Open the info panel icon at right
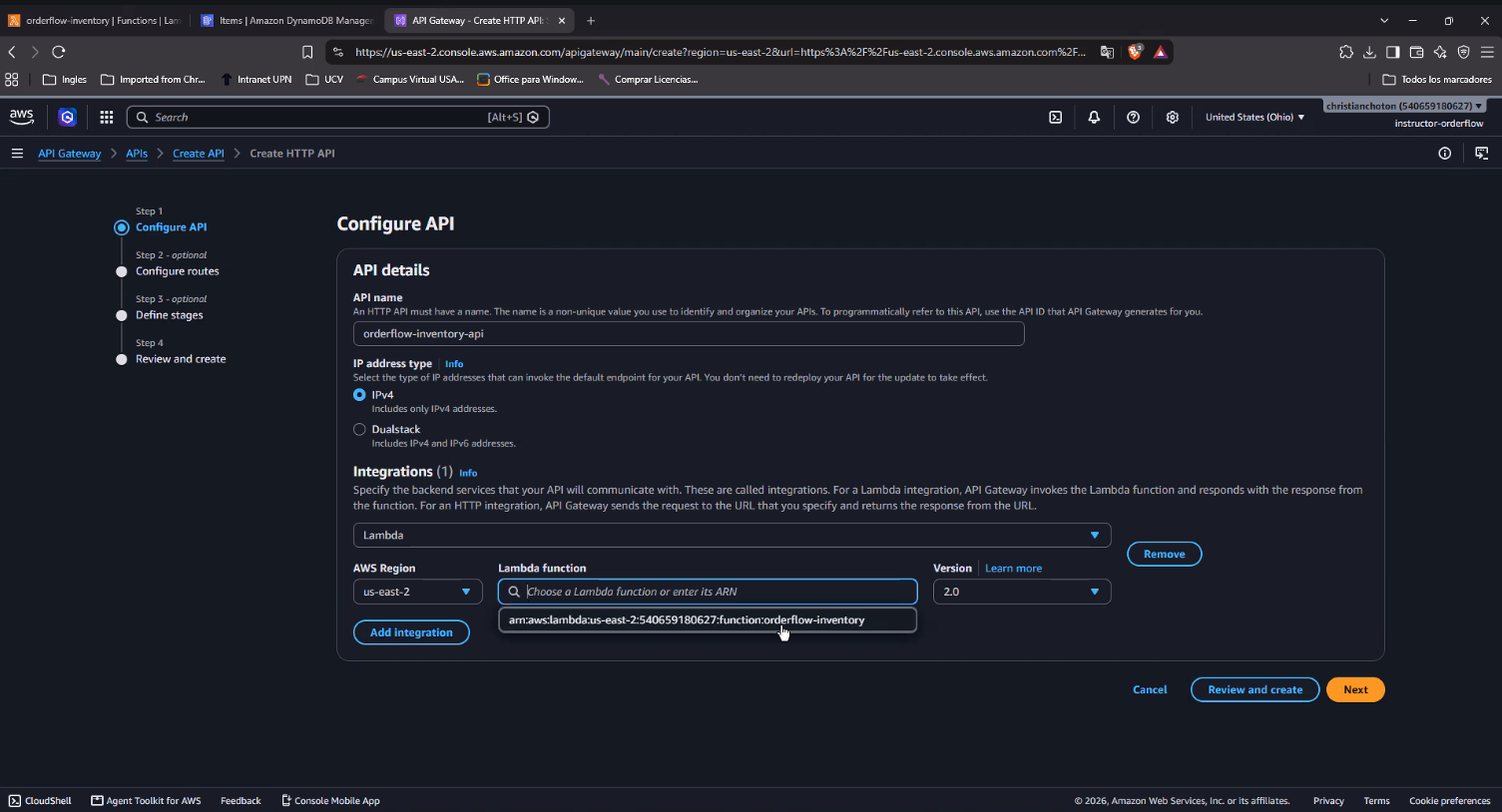Screen dimensions: 1502x812 (1444, 154)
